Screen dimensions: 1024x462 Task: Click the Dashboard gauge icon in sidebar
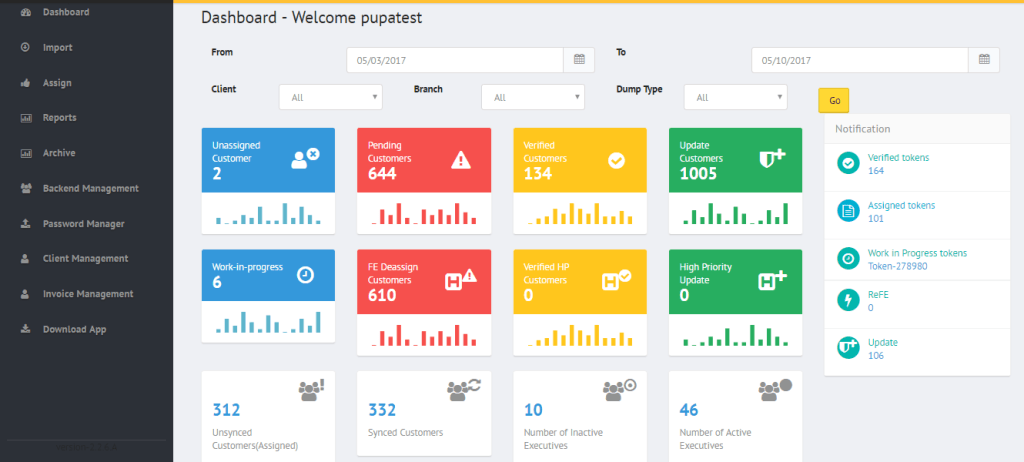pos(26,12)
